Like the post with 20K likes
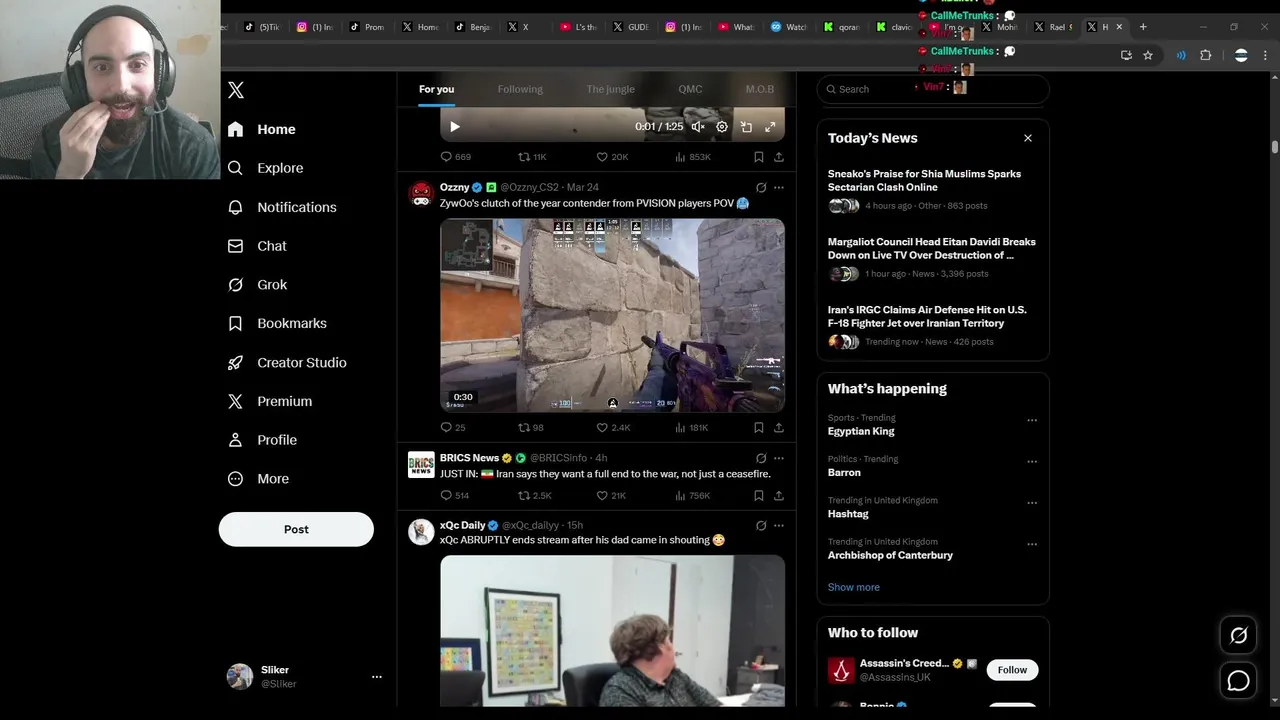This screenshot has height=720, width=1280. 612,157
